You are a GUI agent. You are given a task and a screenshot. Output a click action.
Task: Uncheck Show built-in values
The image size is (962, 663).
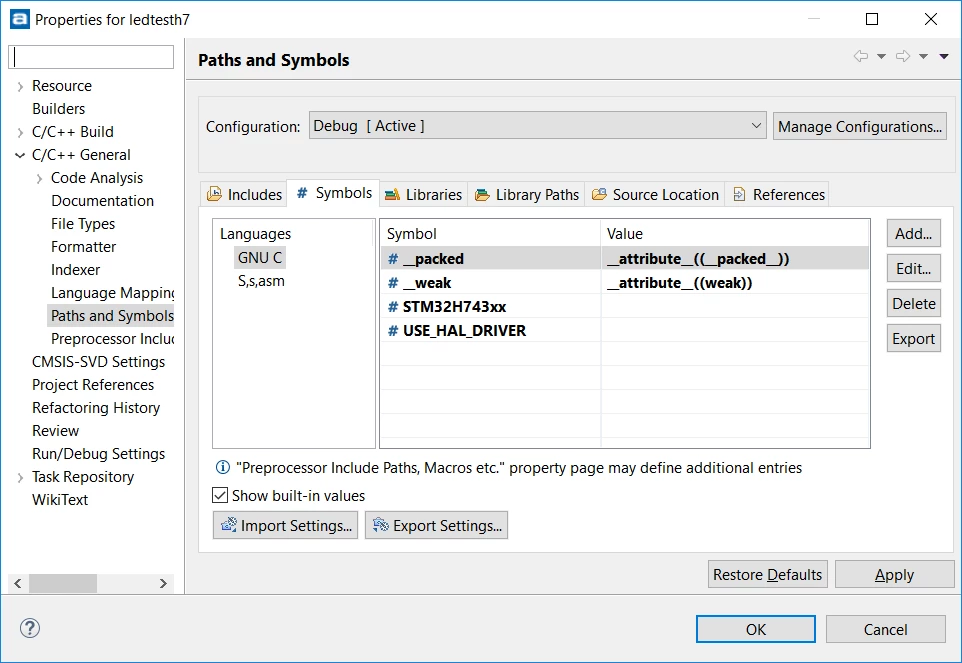pos(220,496)
